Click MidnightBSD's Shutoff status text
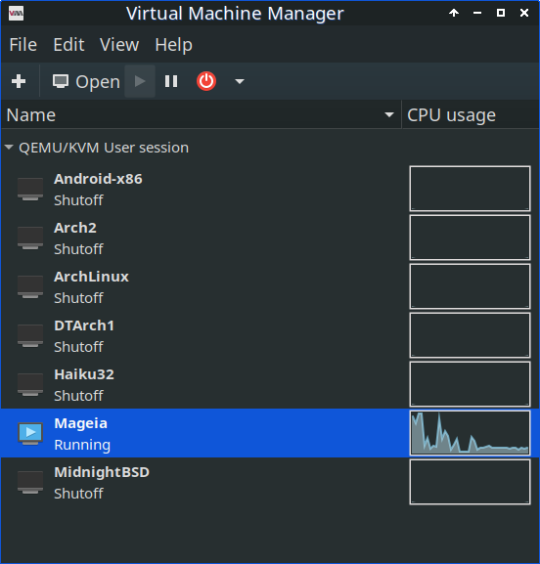 [x=78, y=494]
